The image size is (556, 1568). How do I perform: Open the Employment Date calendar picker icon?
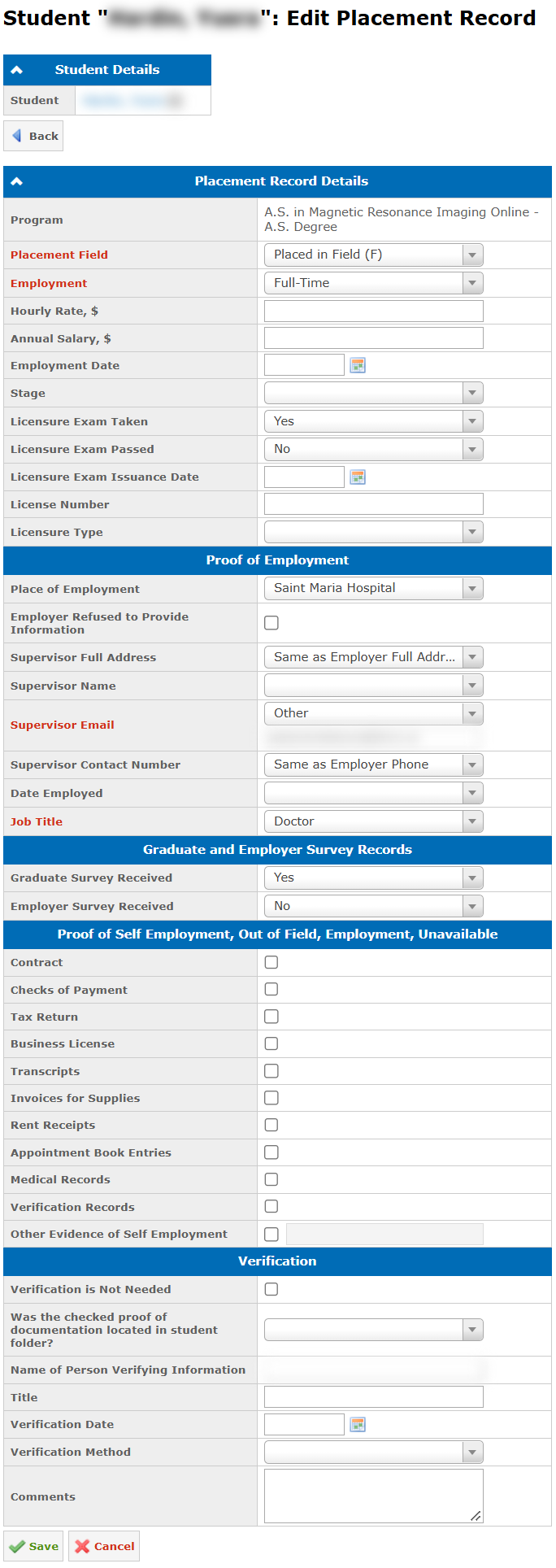pos(358,365)
